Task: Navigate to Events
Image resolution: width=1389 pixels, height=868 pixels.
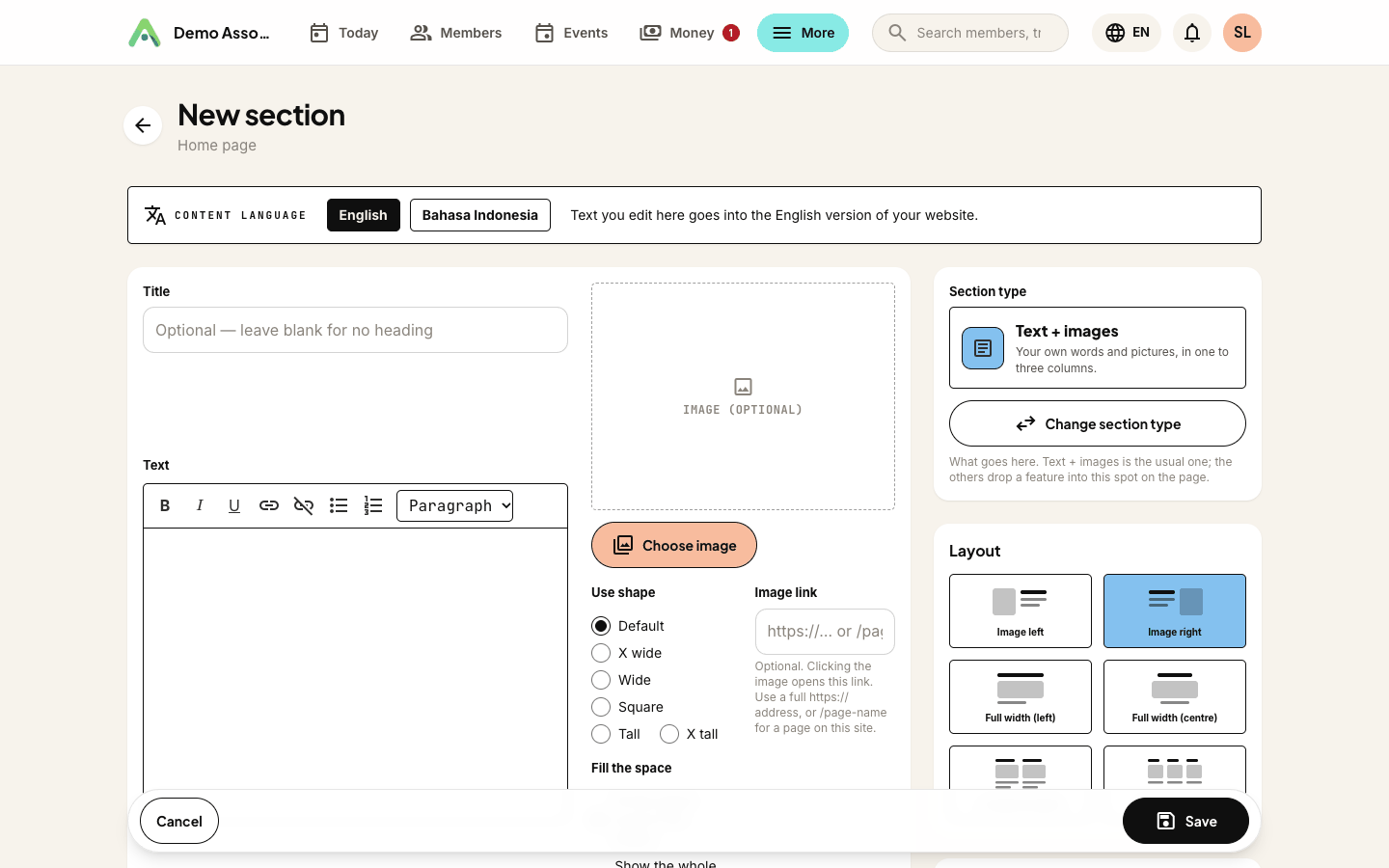Action: point(571,33)
